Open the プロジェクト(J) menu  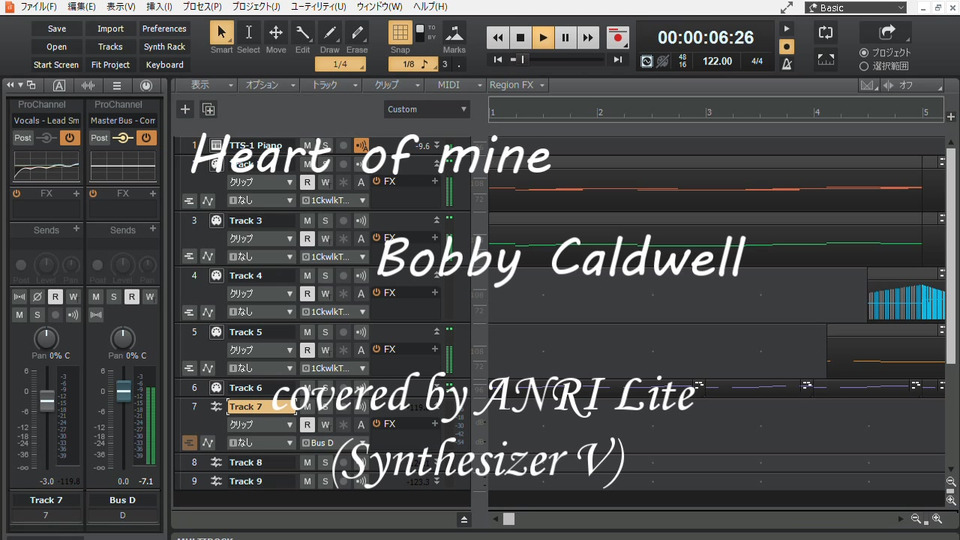256,7
